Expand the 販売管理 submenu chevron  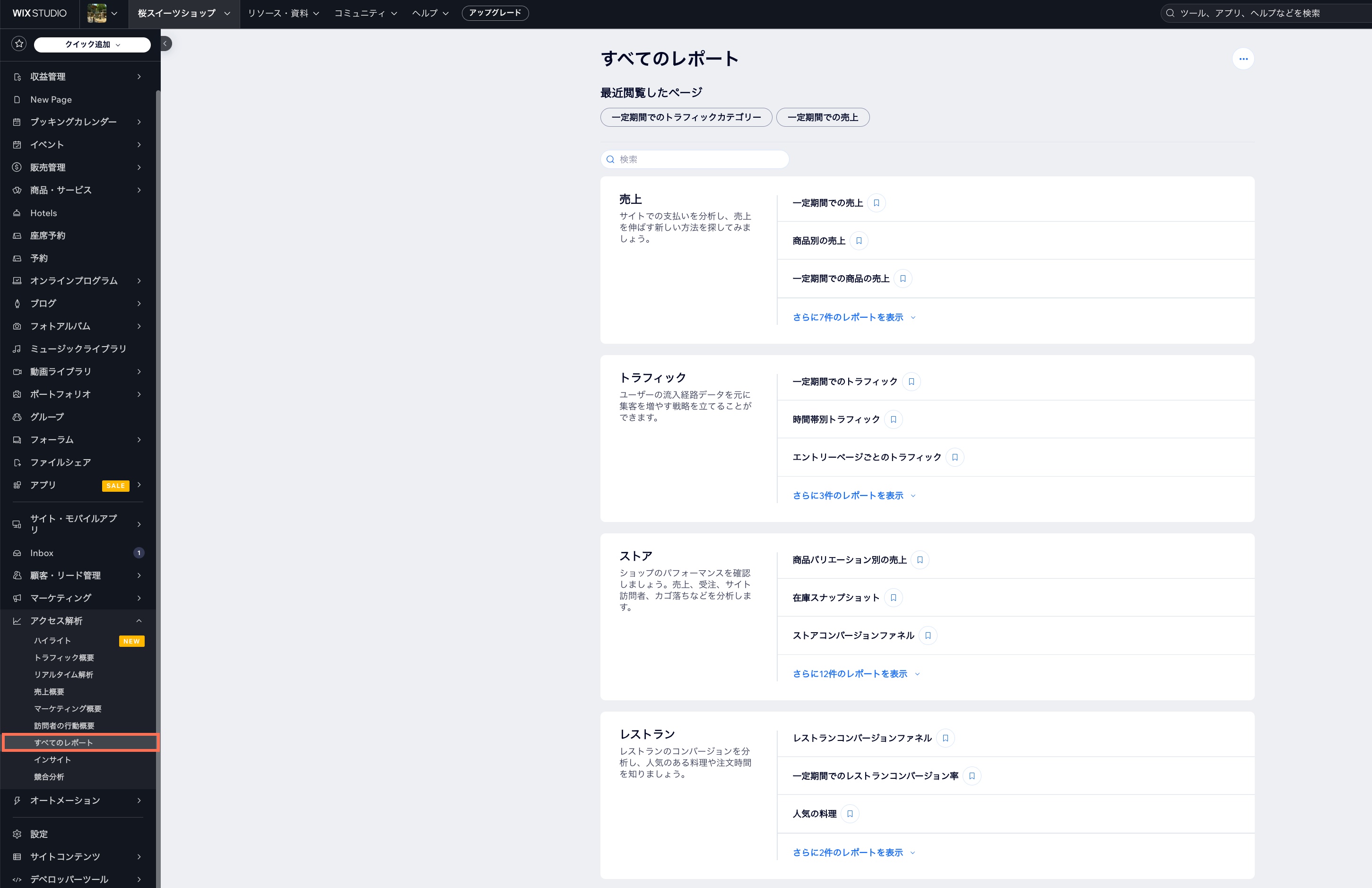pyautogui.click(x=139, y=167)
